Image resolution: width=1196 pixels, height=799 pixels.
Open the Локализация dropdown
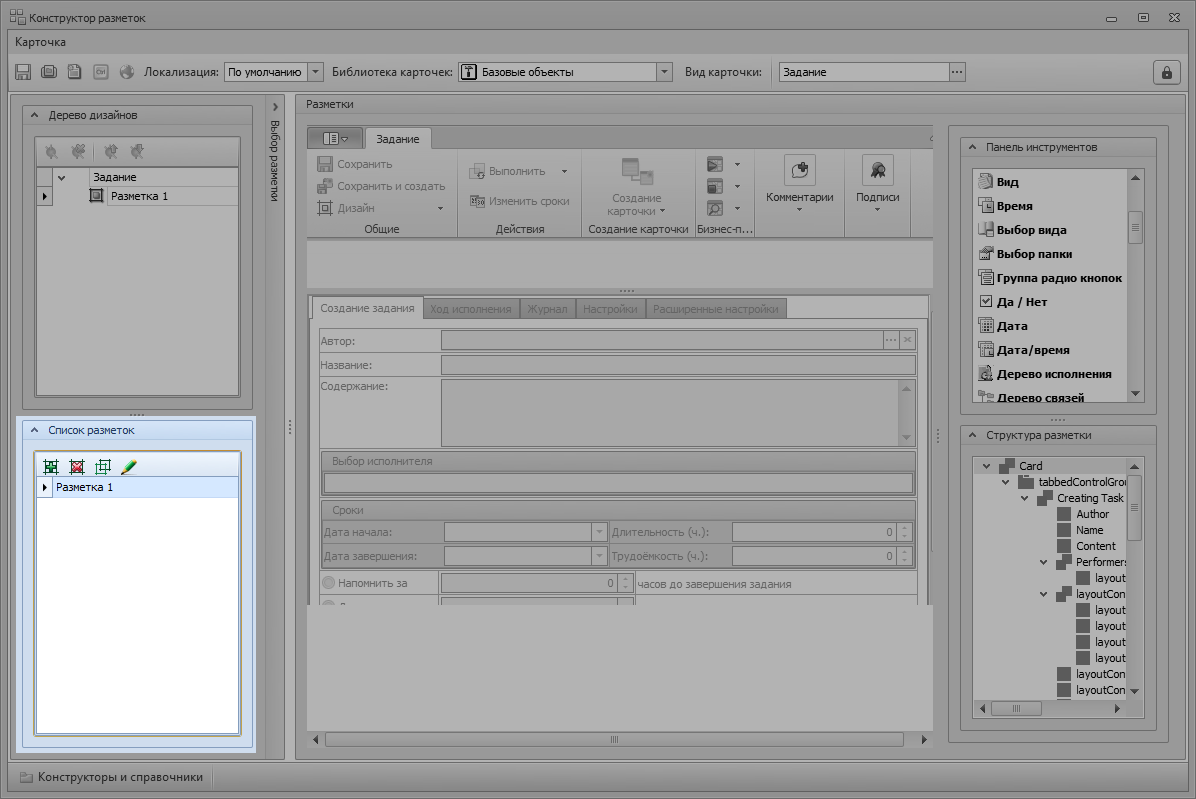coord(316,72)
